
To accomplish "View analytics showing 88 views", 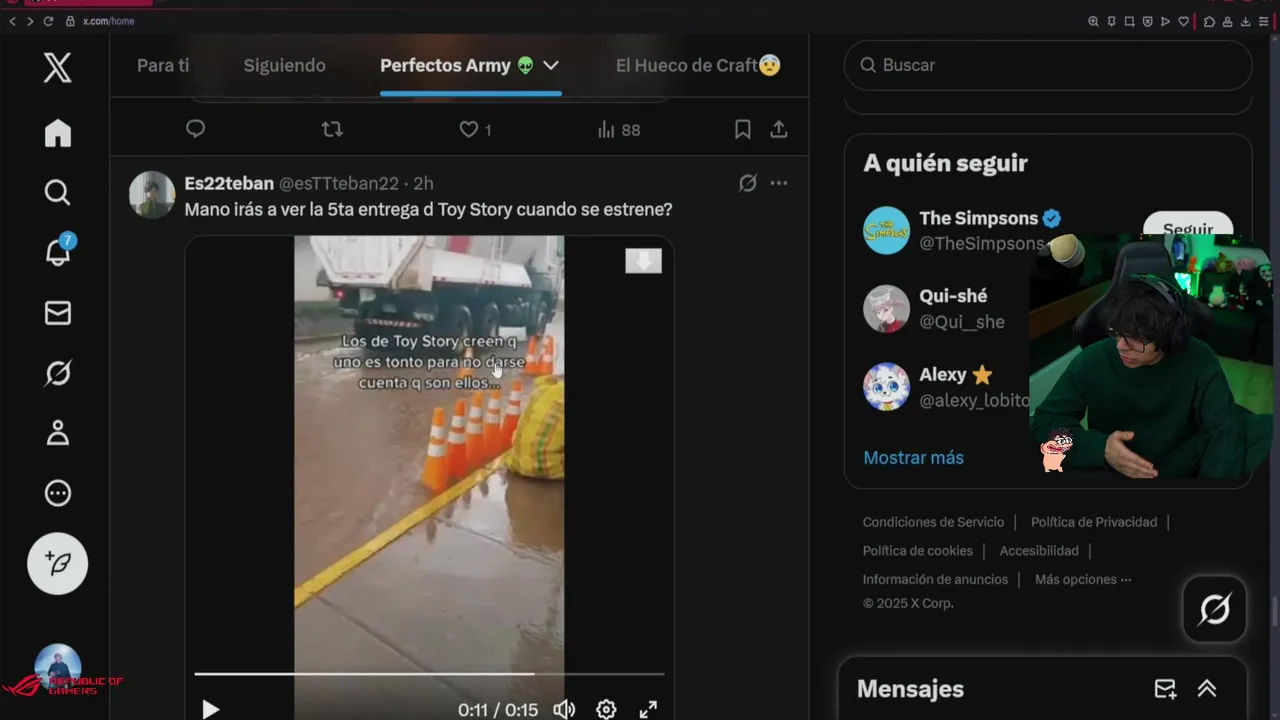I will point(618,129).
